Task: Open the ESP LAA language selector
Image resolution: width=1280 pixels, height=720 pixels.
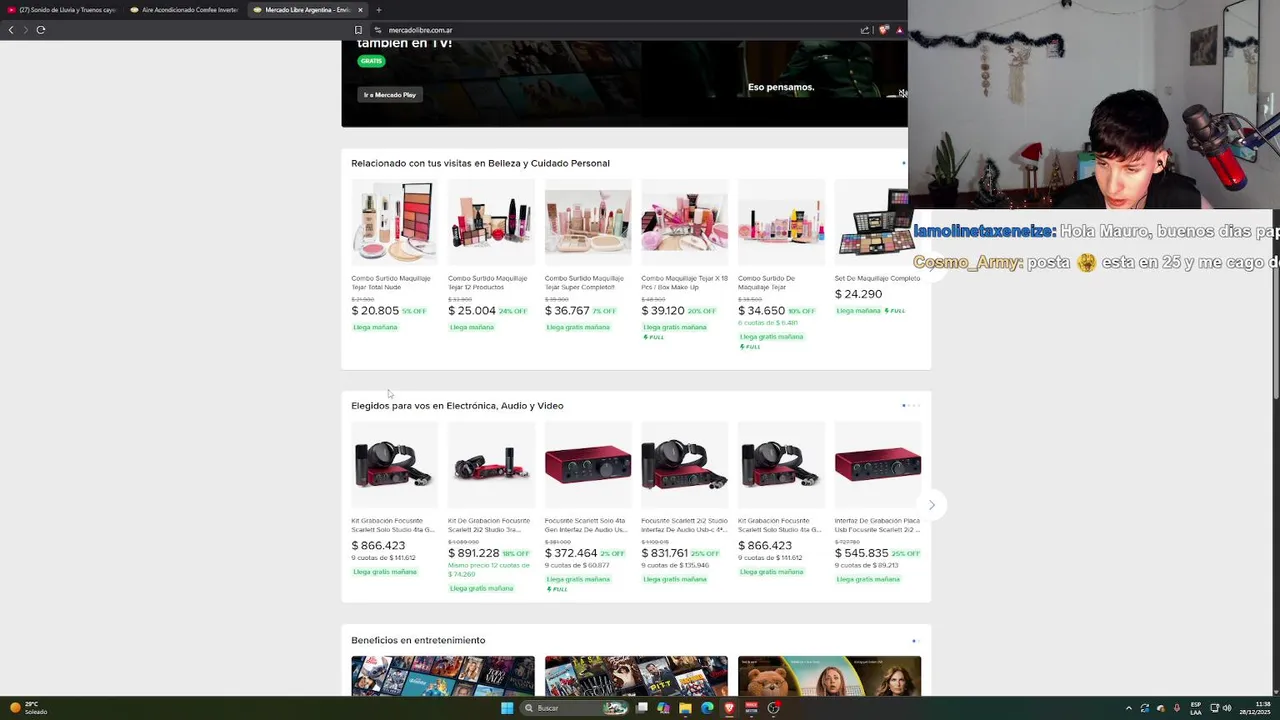Action: coord(1196,708)
